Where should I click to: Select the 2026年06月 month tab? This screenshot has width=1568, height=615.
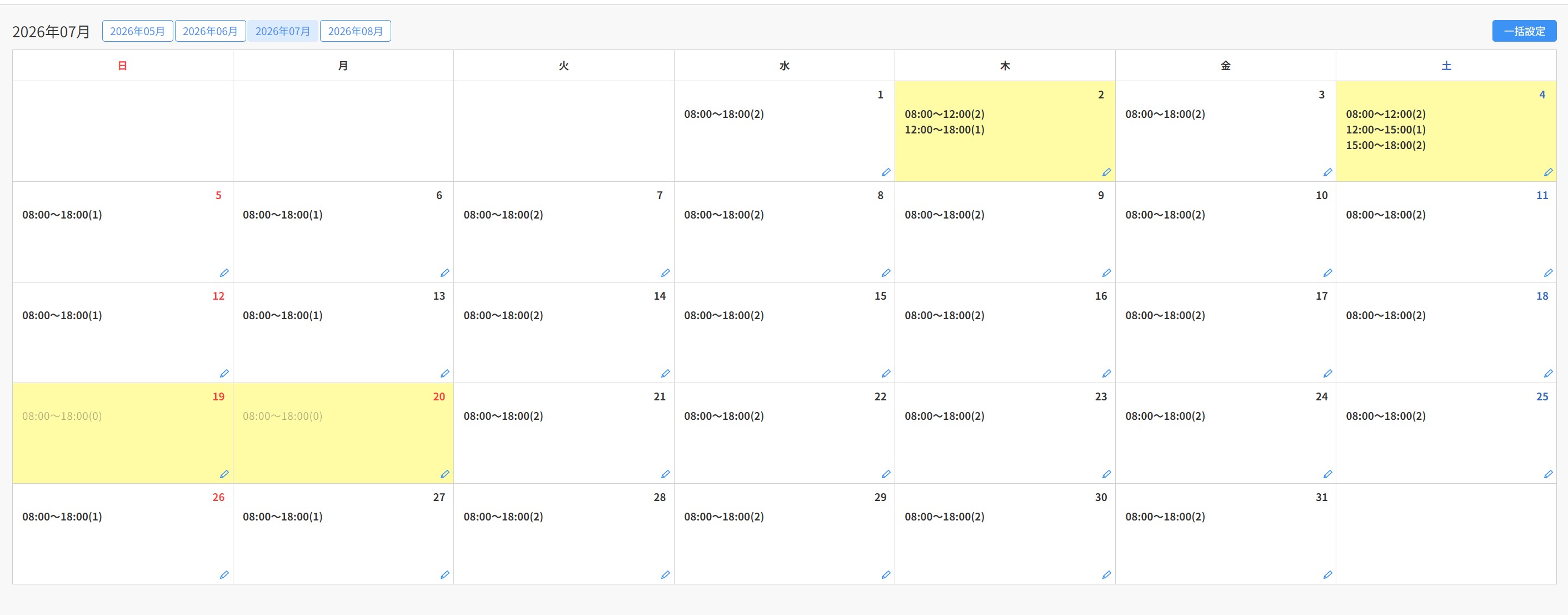coord(210,31)
